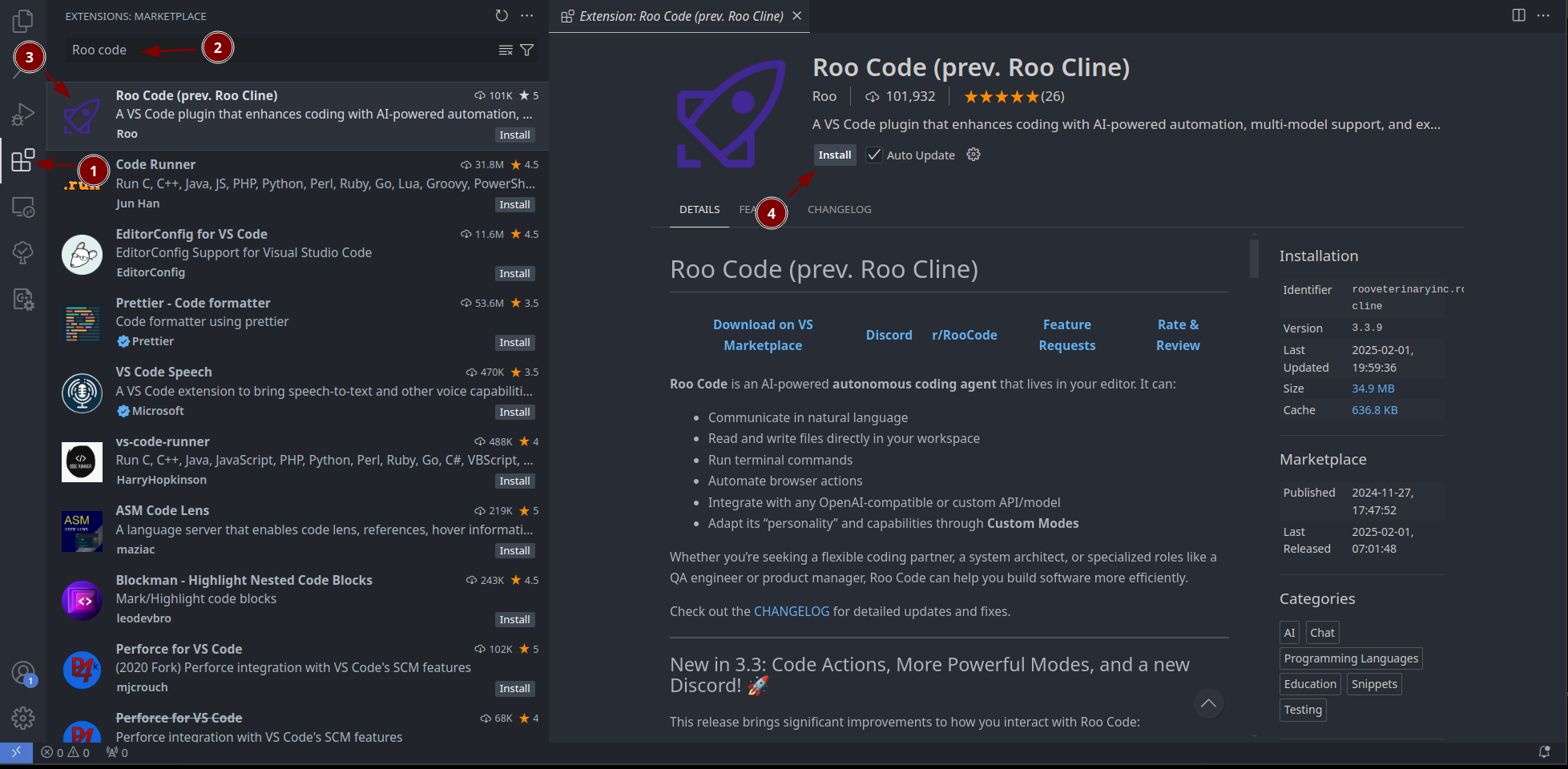This screenshot has width=1568, height=769.
Task: Open the CHANGELOG link in description
Action: pos(792,611)
